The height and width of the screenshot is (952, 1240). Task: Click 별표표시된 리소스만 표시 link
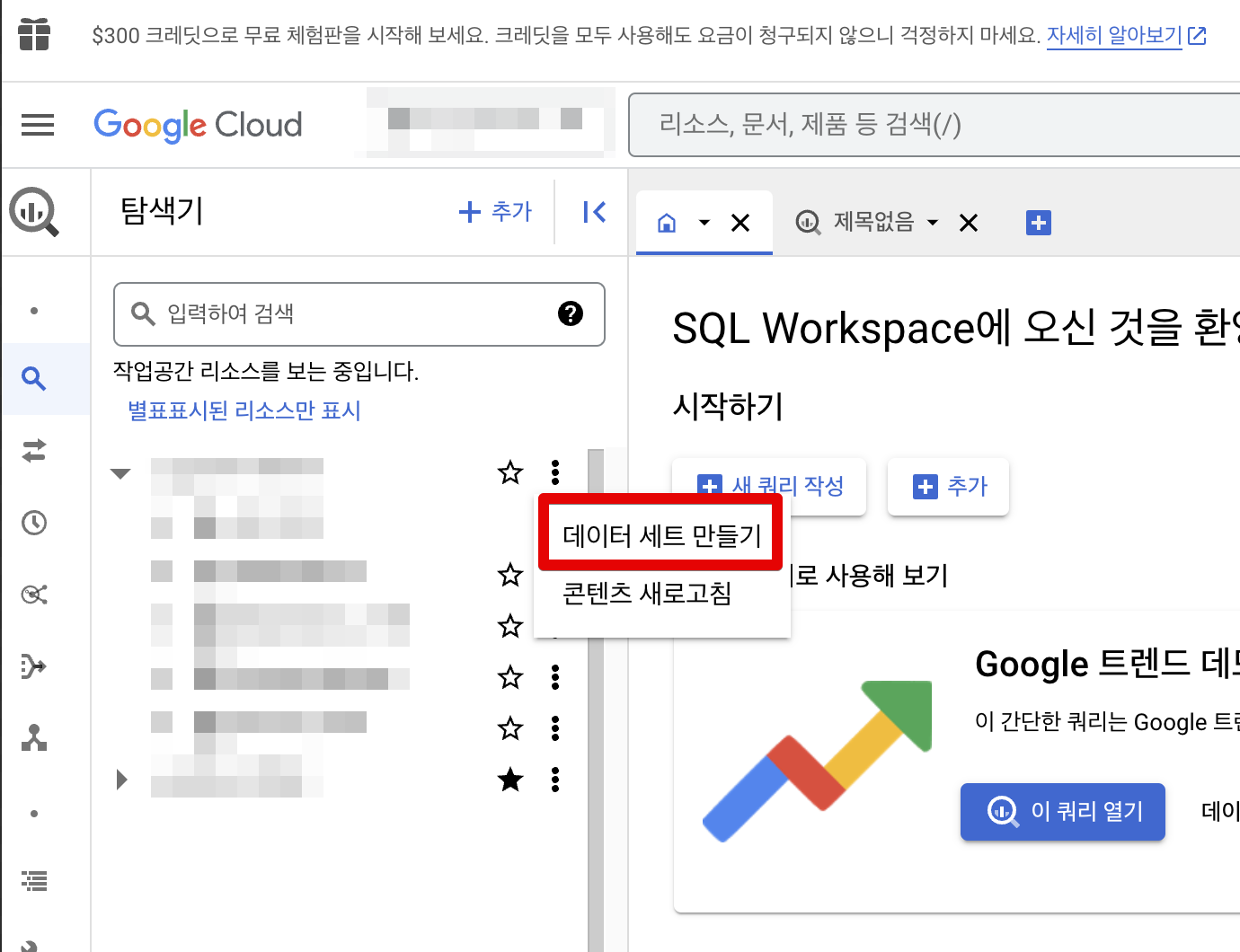[244, 410]
